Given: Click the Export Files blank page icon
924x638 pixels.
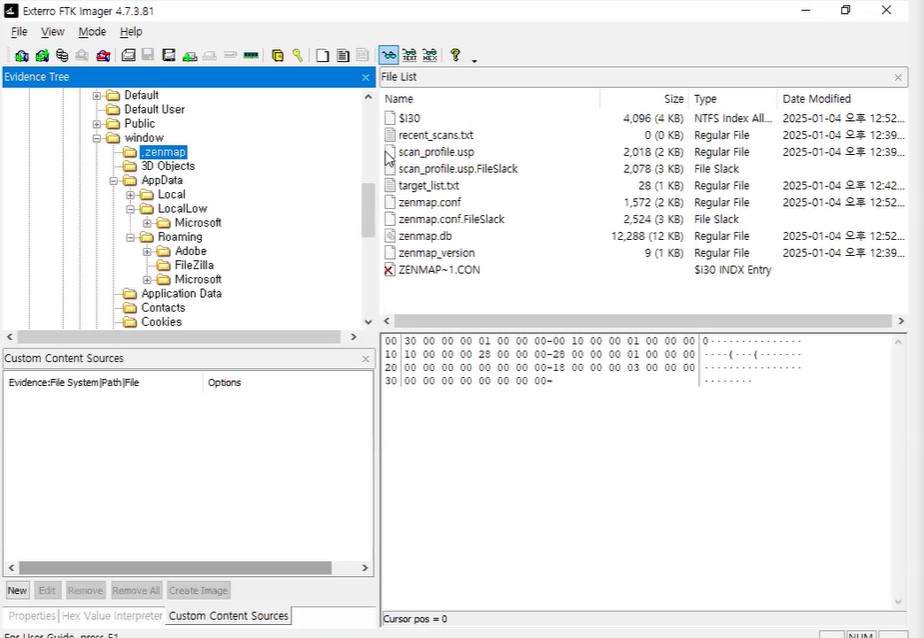Looking at the screenshot, I should [322, 55].
